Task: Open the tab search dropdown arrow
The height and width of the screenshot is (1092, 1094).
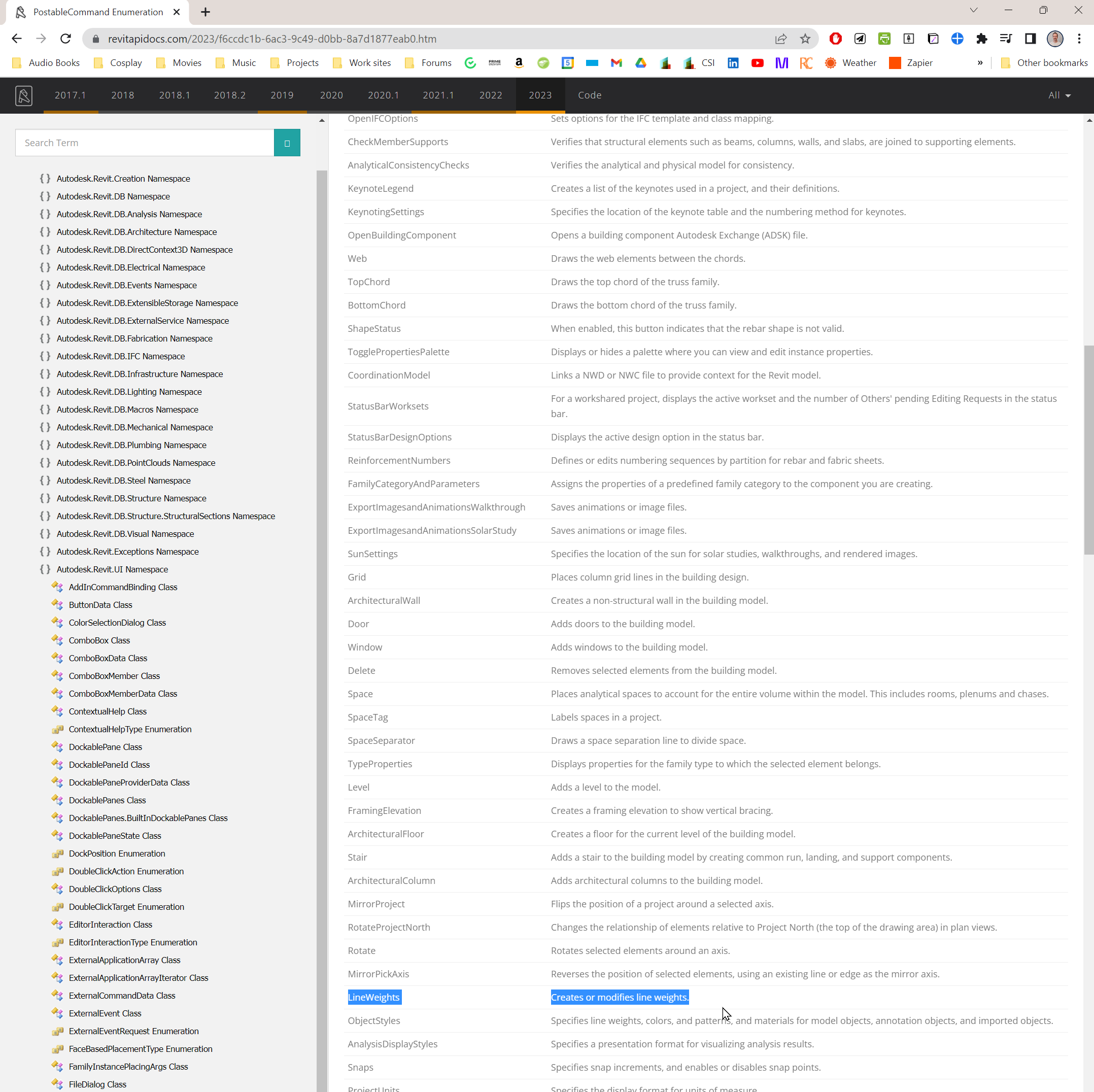Action: [x=973, y=10]
